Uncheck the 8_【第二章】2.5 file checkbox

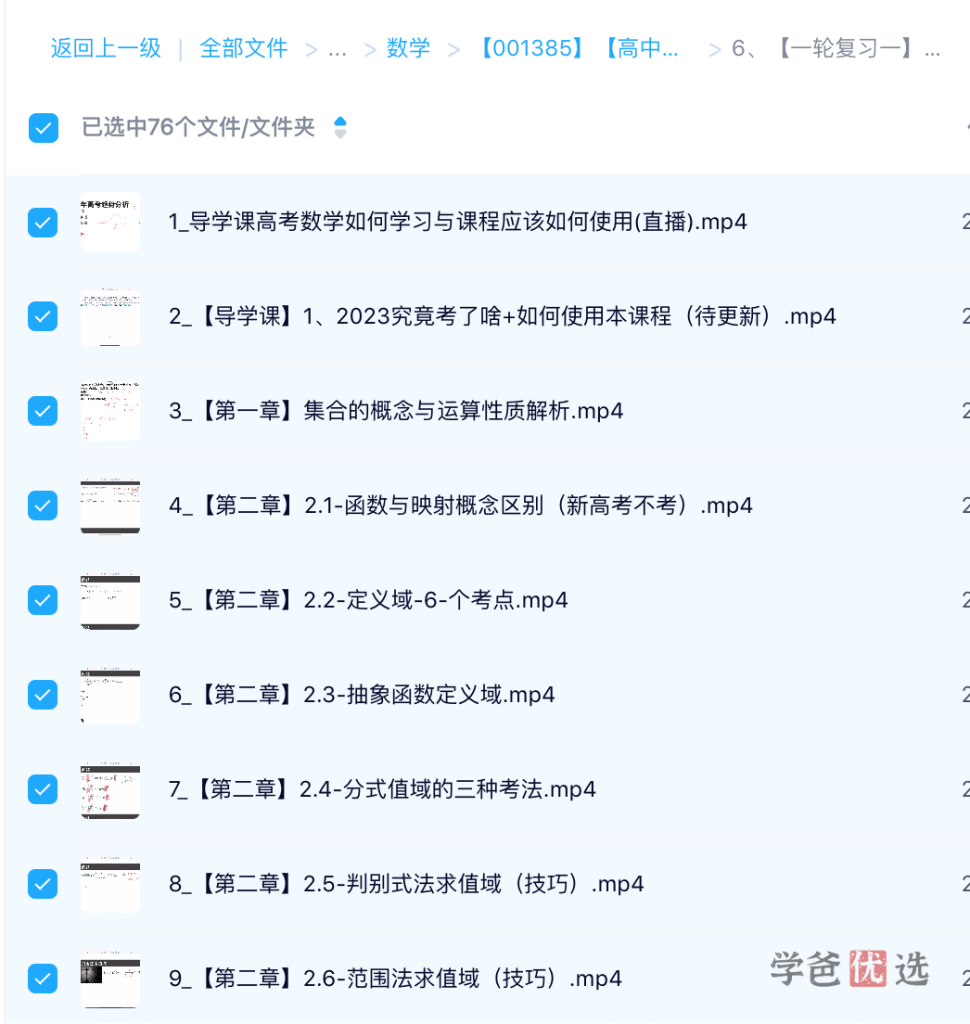click(43, 884)
